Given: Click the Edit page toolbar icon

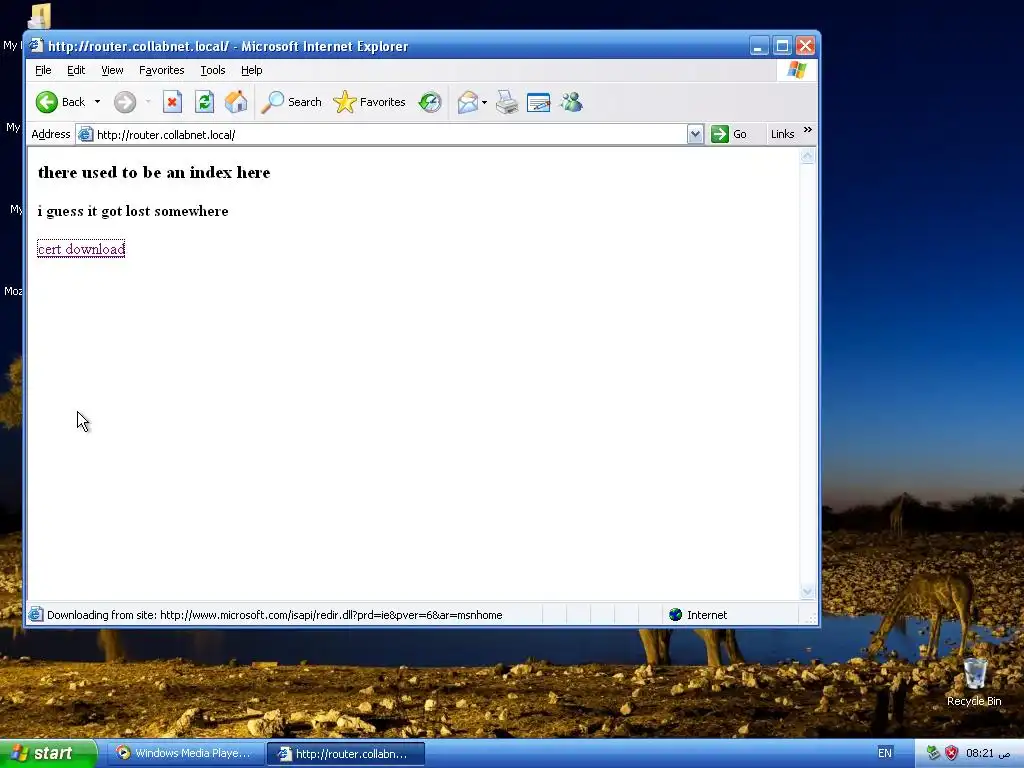Looking at the screenshot, I should 539,102.
